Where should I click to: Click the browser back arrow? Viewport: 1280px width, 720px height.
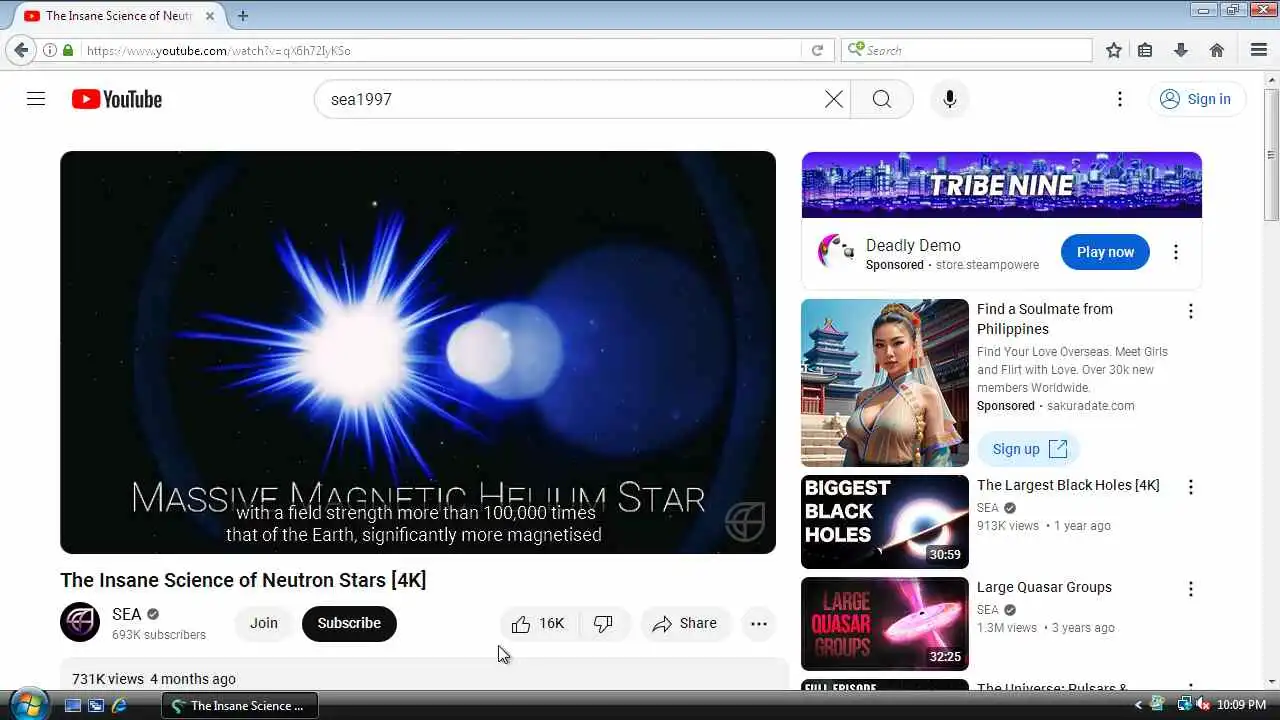(21, 50)
